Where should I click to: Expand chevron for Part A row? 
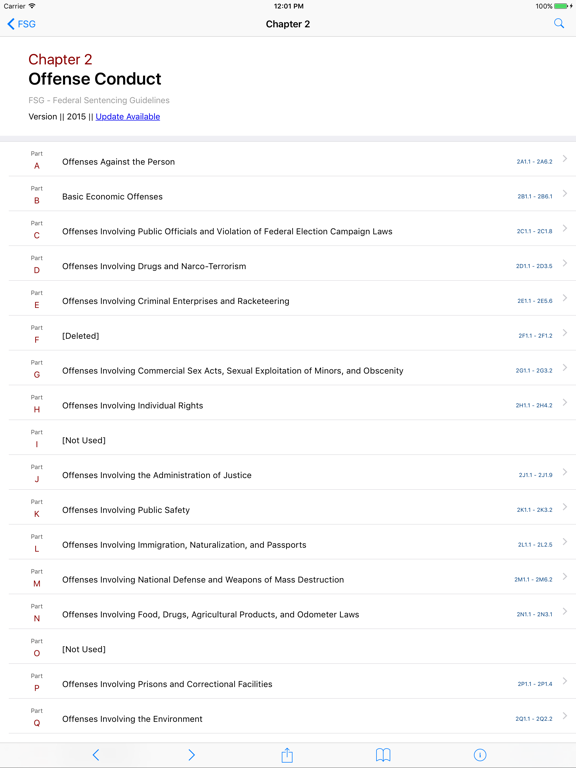coord(565,158)
